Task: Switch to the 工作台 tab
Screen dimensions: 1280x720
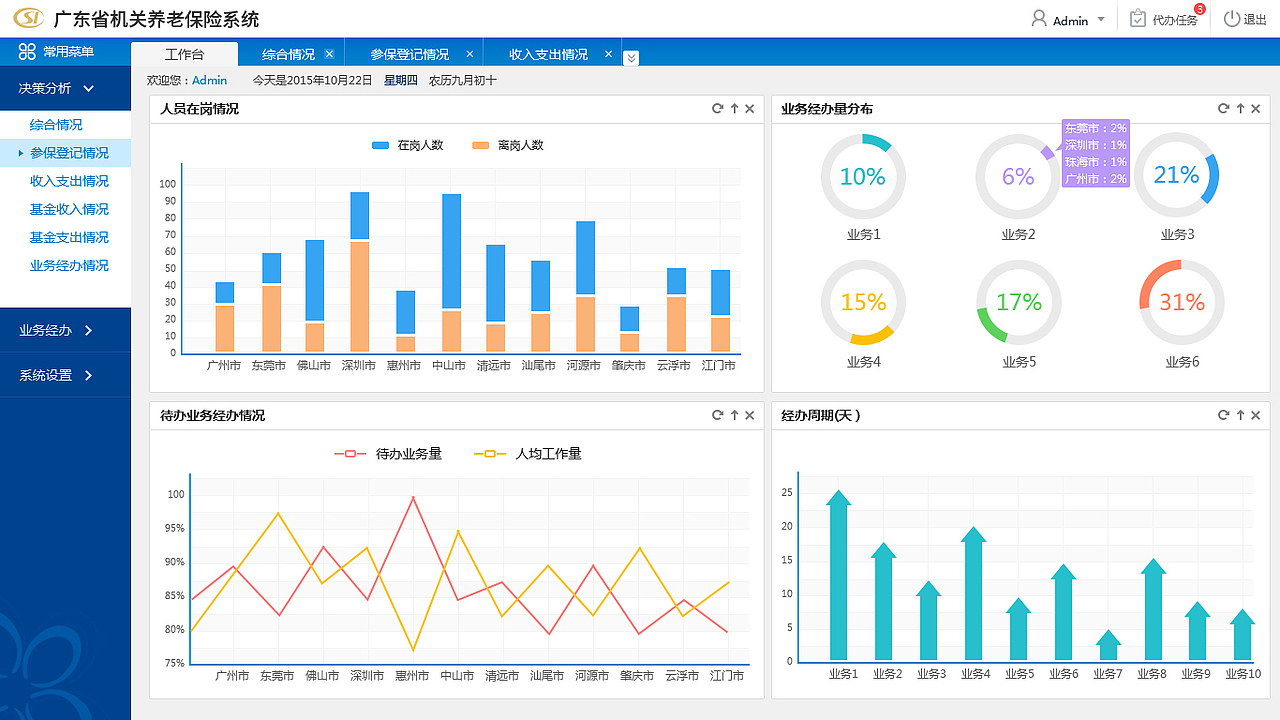Action: [x=185, y=54]
